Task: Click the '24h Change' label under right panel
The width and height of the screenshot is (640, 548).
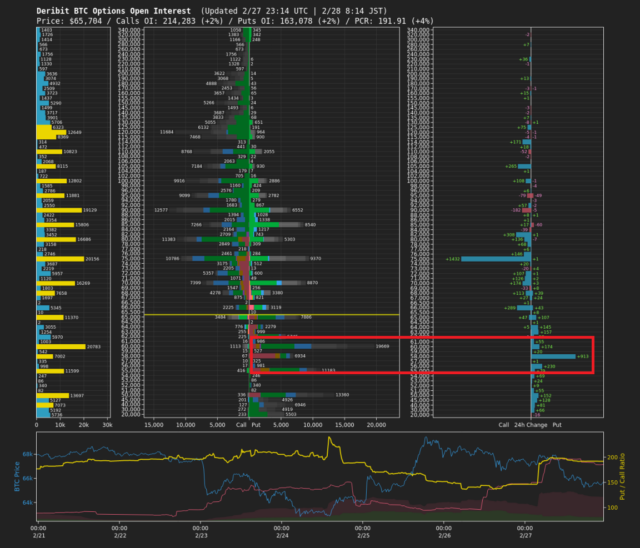Action: point(531,424)
